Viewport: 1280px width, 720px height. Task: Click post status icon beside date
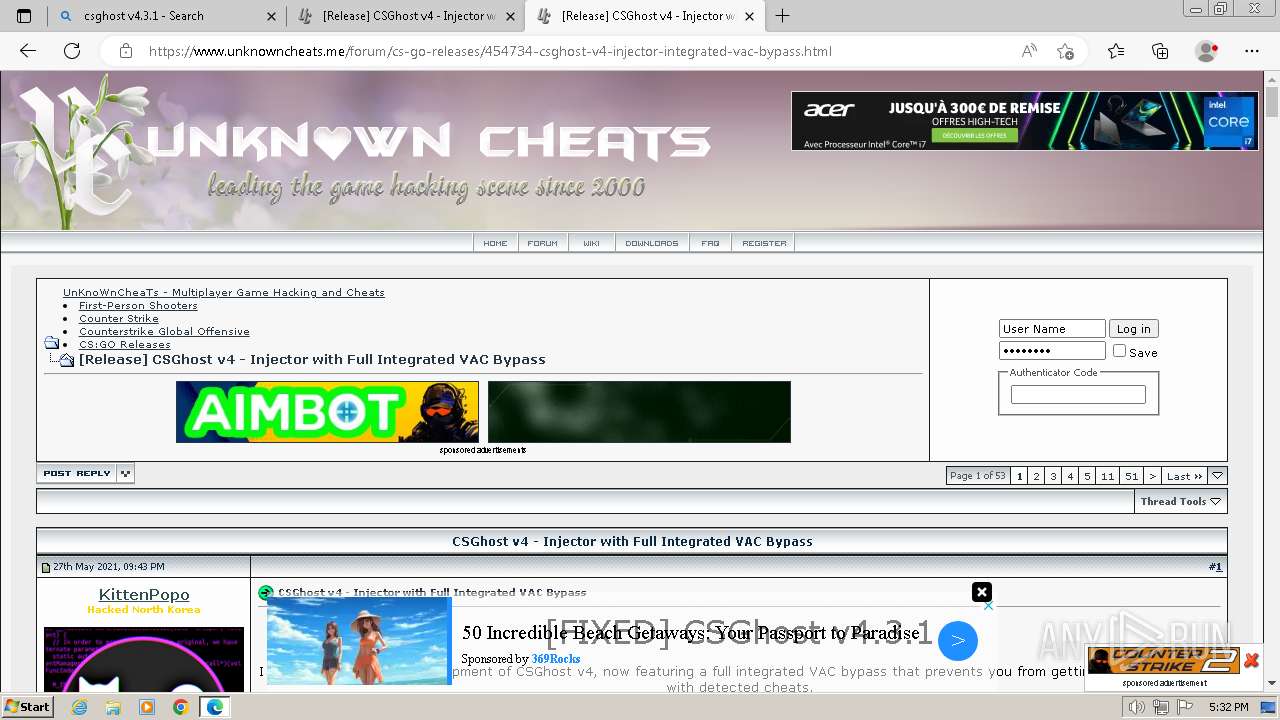[x=46, y=567]
